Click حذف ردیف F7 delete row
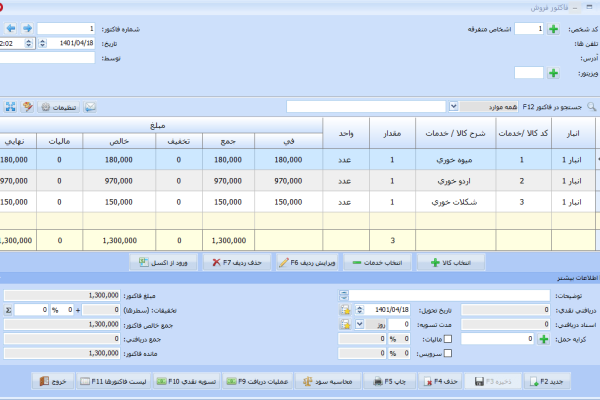 (237, 263)
